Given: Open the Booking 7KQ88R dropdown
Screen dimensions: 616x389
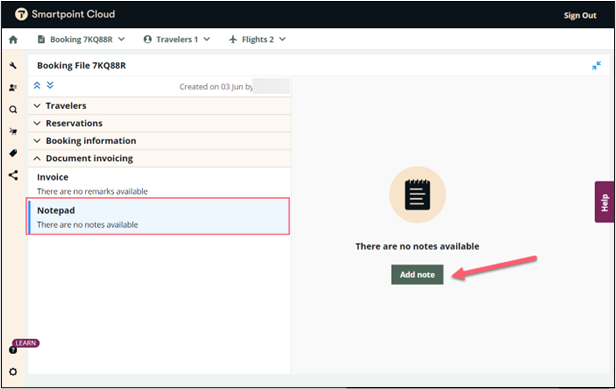Looking at the screenshot, I should 81,39.
